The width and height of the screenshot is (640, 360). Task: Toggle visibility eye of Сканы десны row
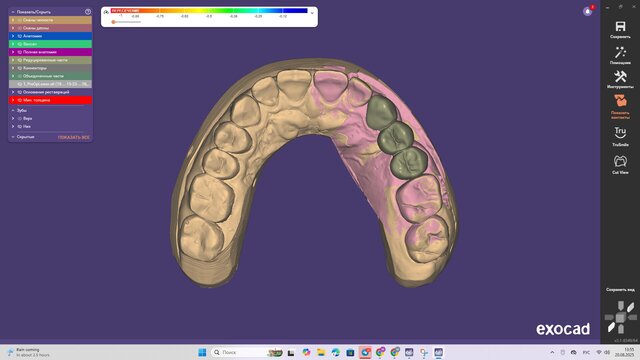tap(20, 28)
